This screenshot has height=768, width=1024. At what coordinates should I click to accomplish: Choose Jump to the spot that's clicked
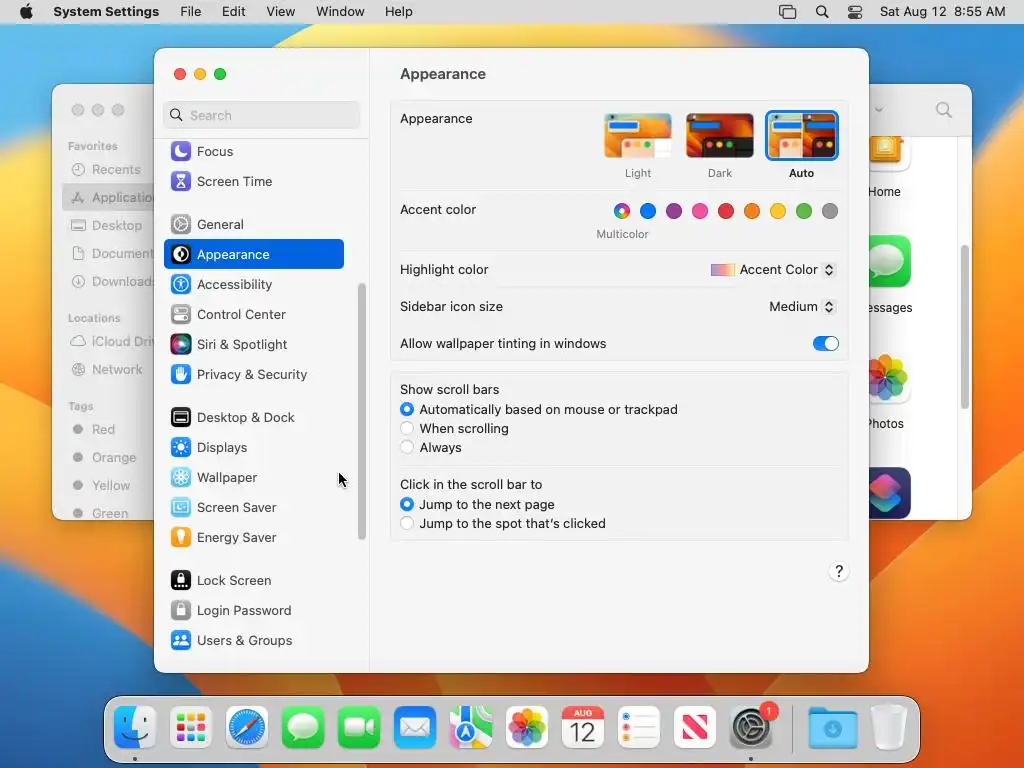(407, 523)
